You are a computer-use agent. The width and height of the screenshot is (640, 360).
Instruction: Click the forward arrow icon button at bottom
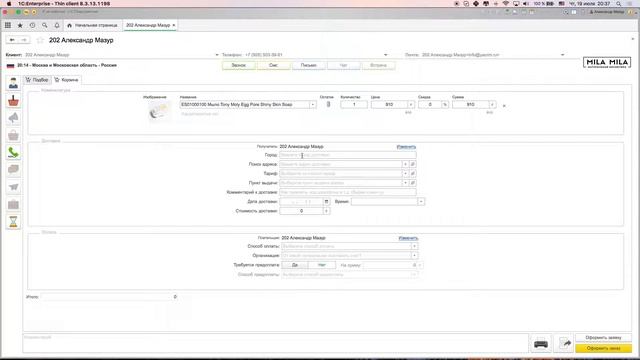(564, 344)
